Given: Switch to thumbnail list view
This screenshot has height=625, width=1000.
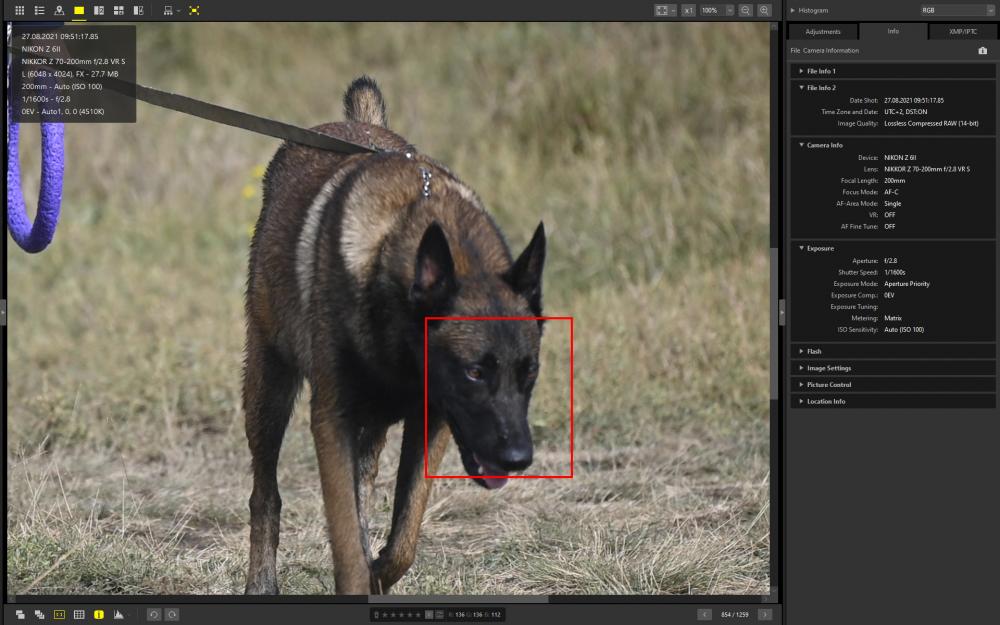Looking at the screenshot, I should coord(40,10).
